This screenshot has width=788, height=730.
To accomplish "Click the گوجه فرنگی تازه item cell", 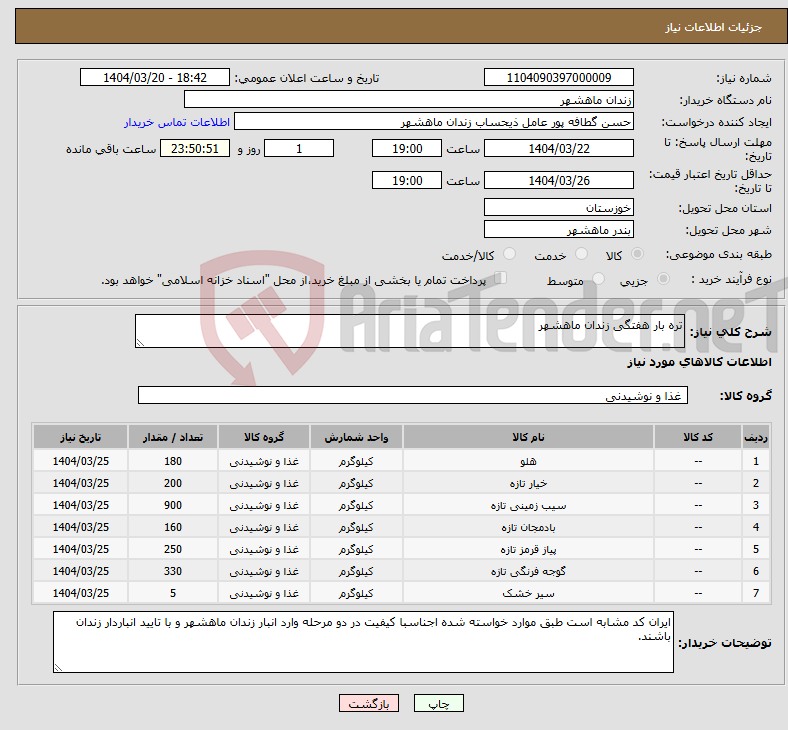I will click(x=528, y=572).
